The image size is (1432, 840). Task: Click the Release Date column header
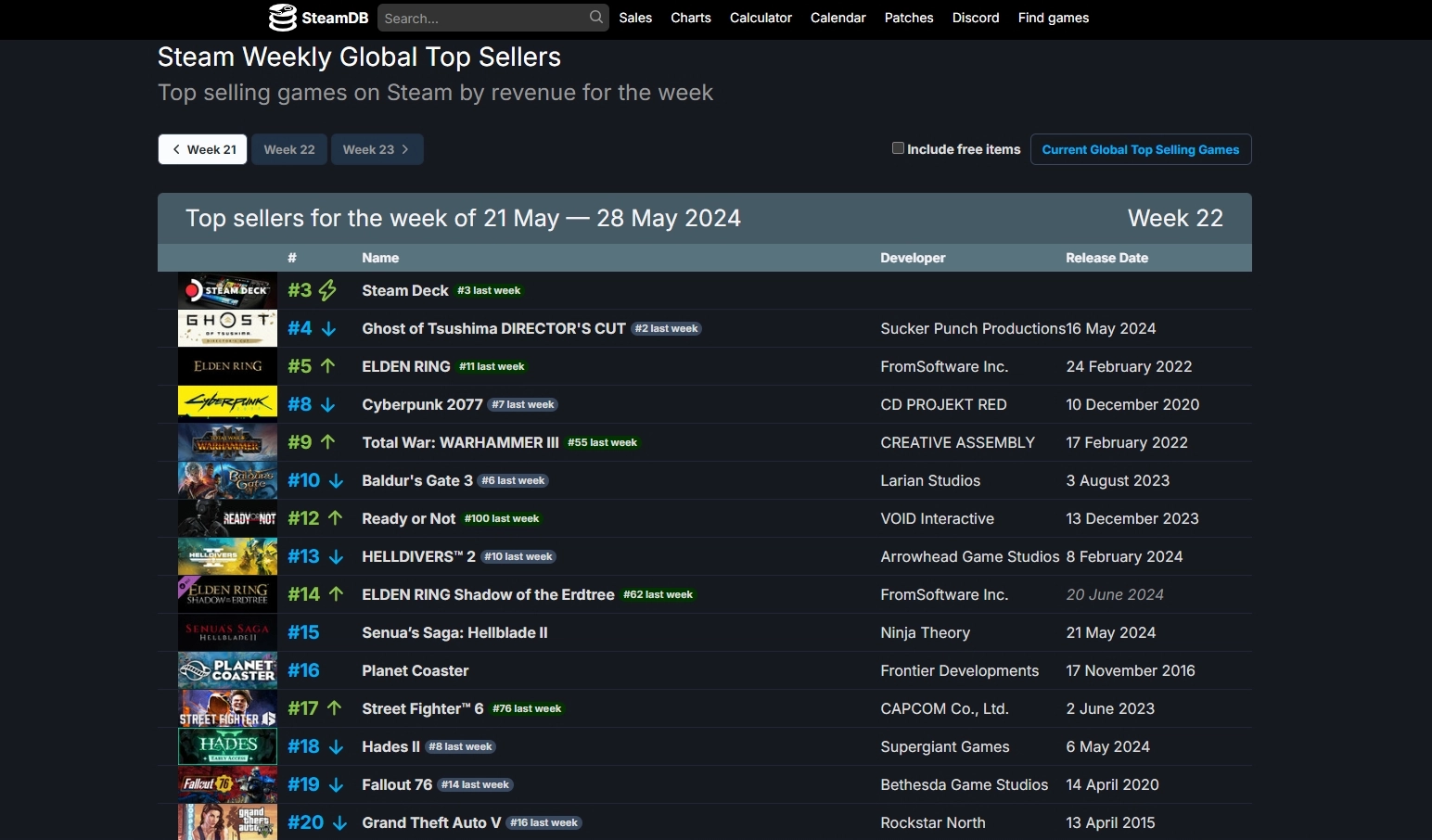pyautogui.click(x=1107, y=258)
